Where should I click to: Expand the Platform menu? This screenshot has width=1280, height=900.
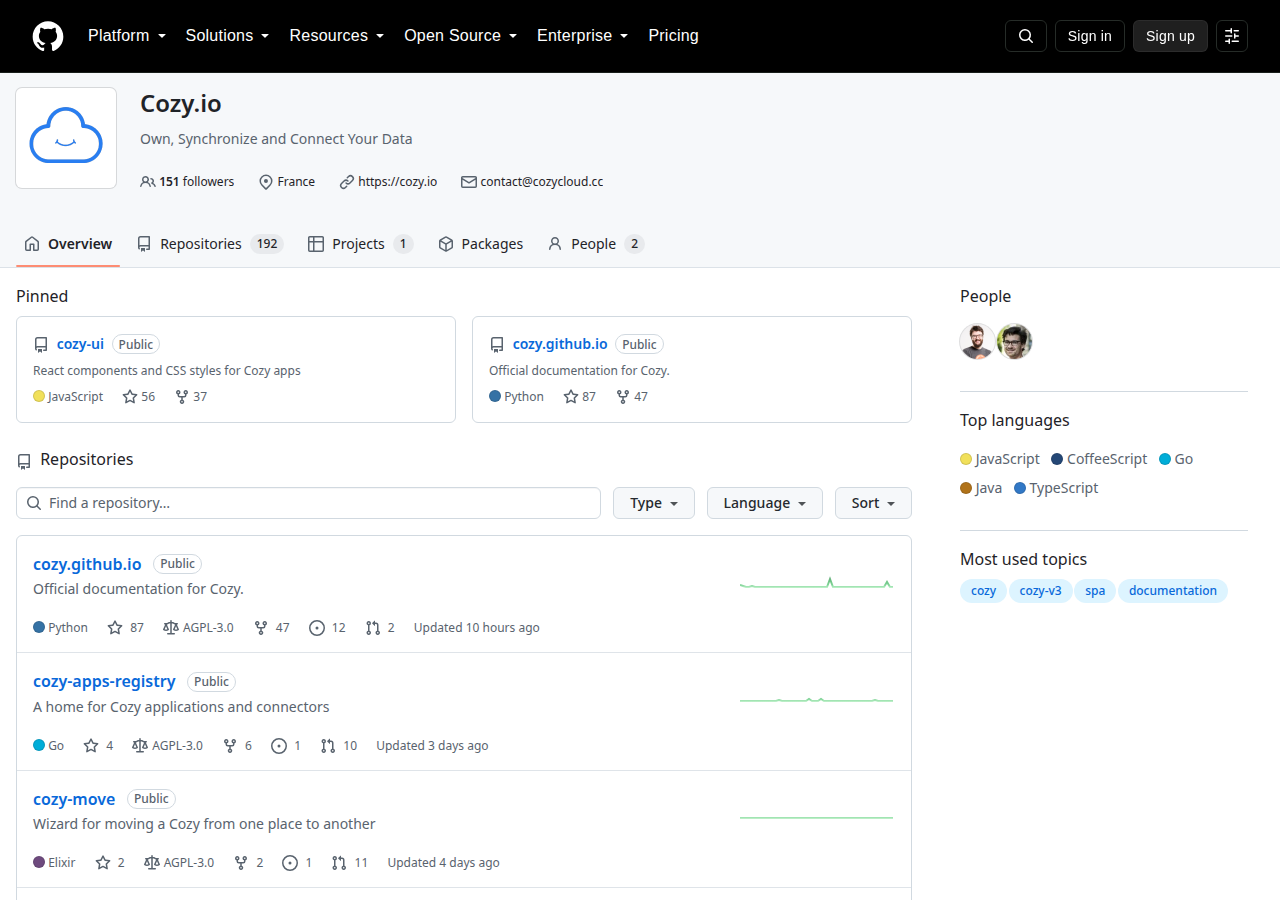(127, 36)
